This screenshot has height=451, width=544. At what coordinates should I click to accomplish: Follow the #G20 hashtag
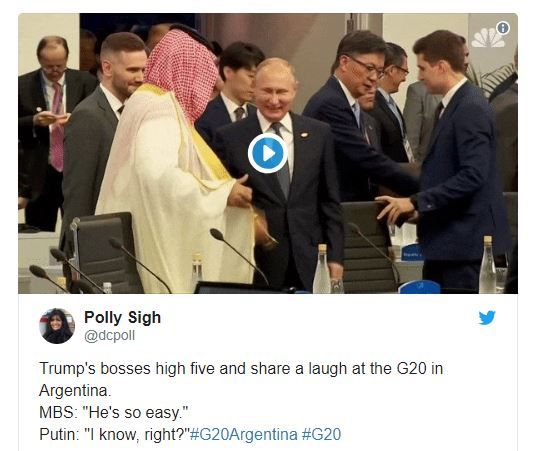(x=322, y=434)
